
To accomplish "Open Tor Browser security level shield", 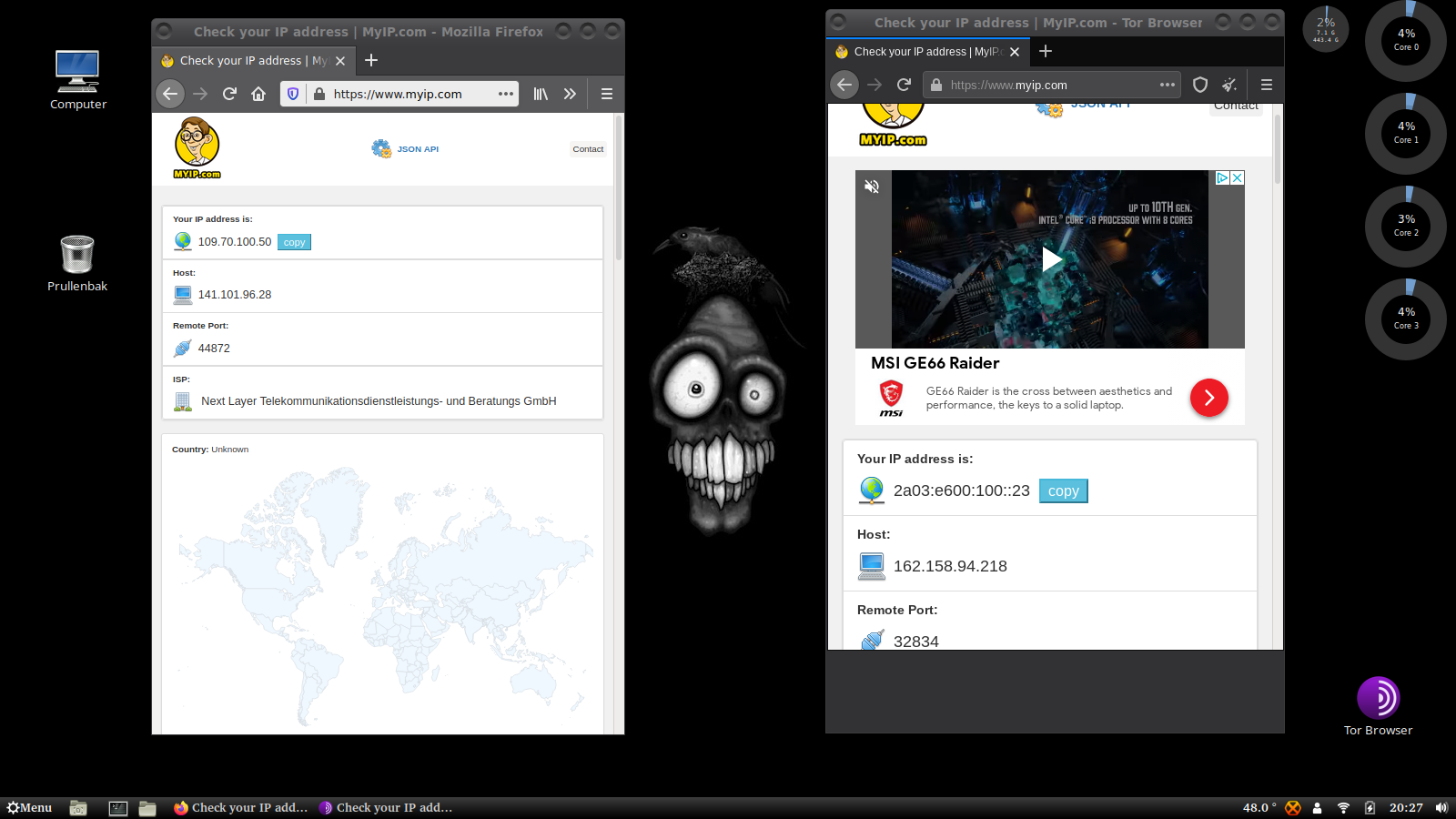I will click(x=1200, y=85).
